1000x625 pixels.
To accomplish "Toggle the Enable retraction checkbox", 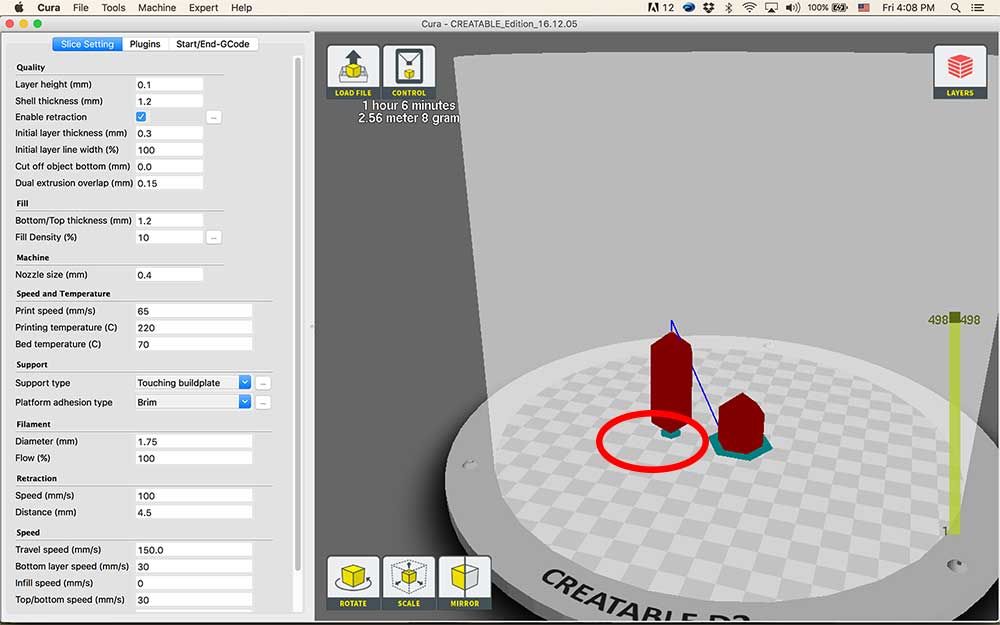I will [x=141, y=117].
